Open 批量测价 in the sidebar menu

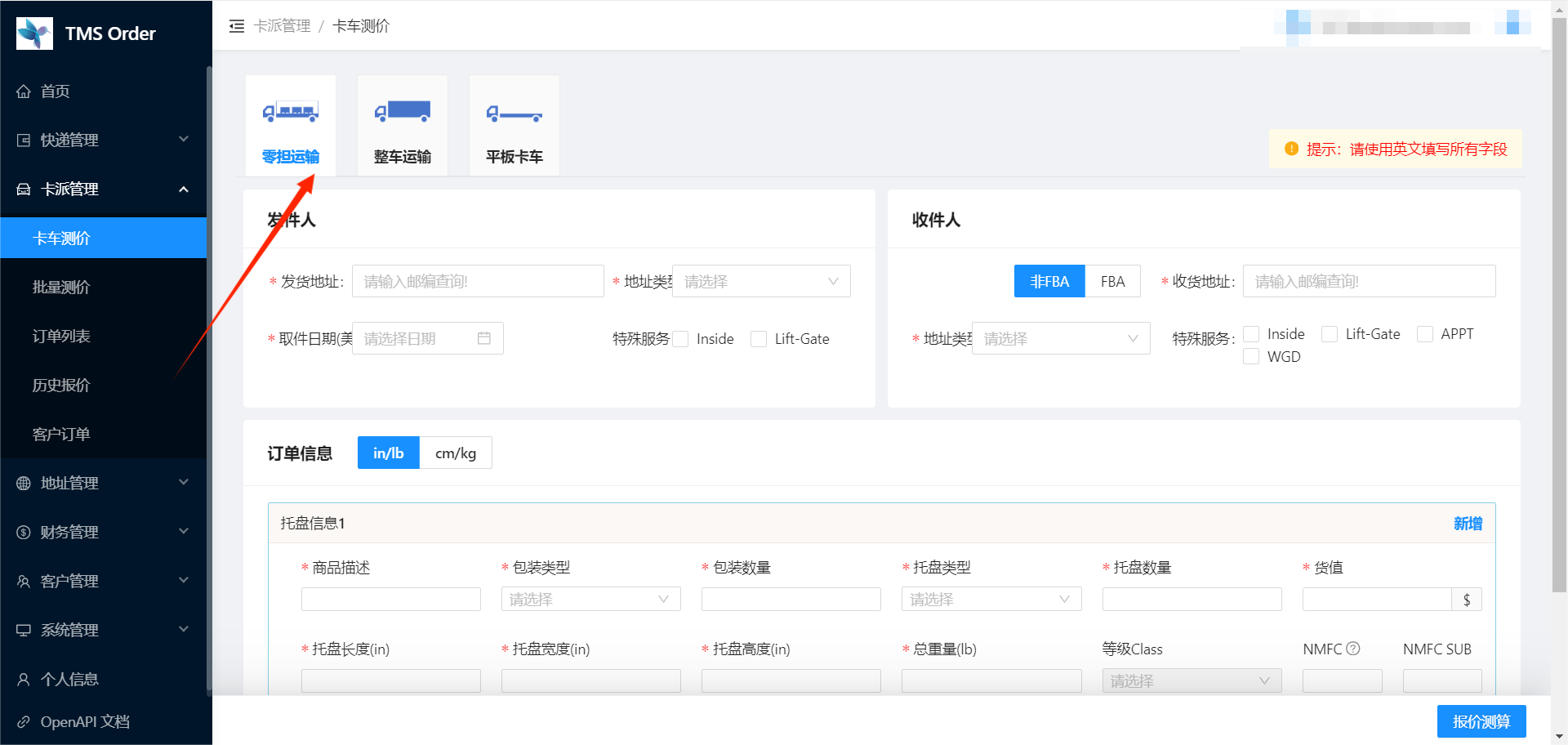(61, 287)
